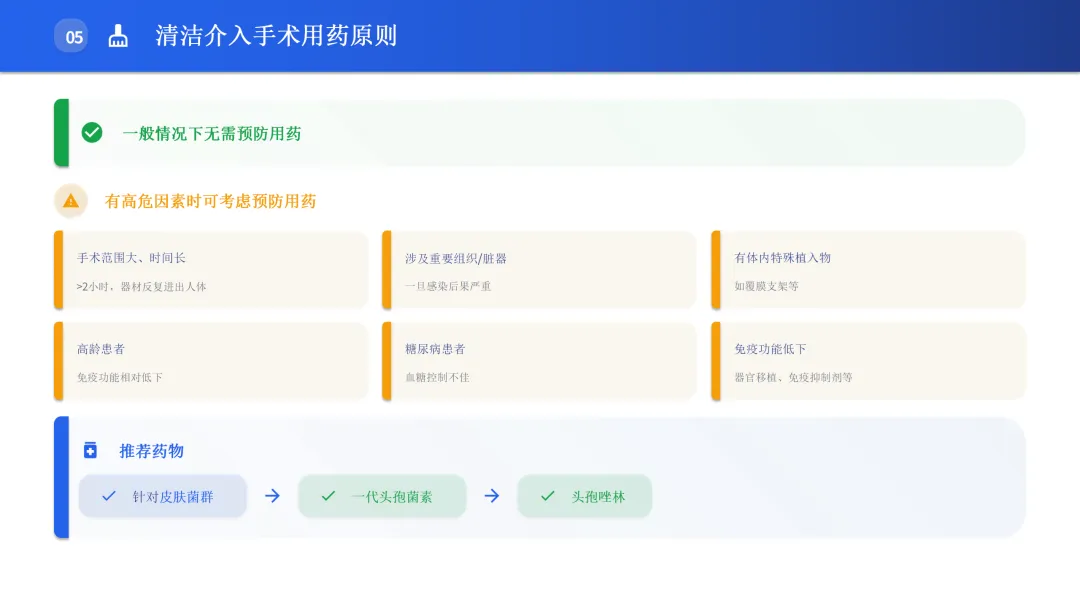Click the checkmark in 头孢唑林 pill
Image resolution: width=1080 pixels, height=608 pixels.
[548, 496]
